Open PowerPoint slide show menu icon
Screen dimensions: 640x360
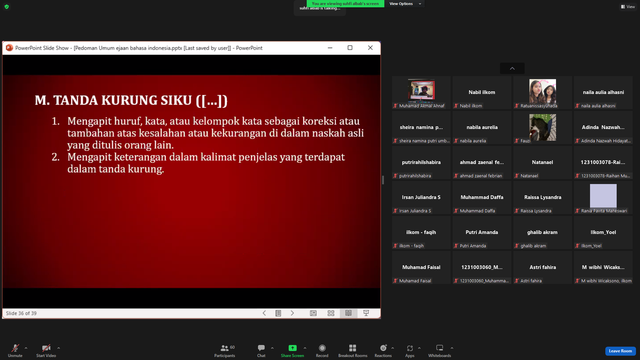point(278,313)
